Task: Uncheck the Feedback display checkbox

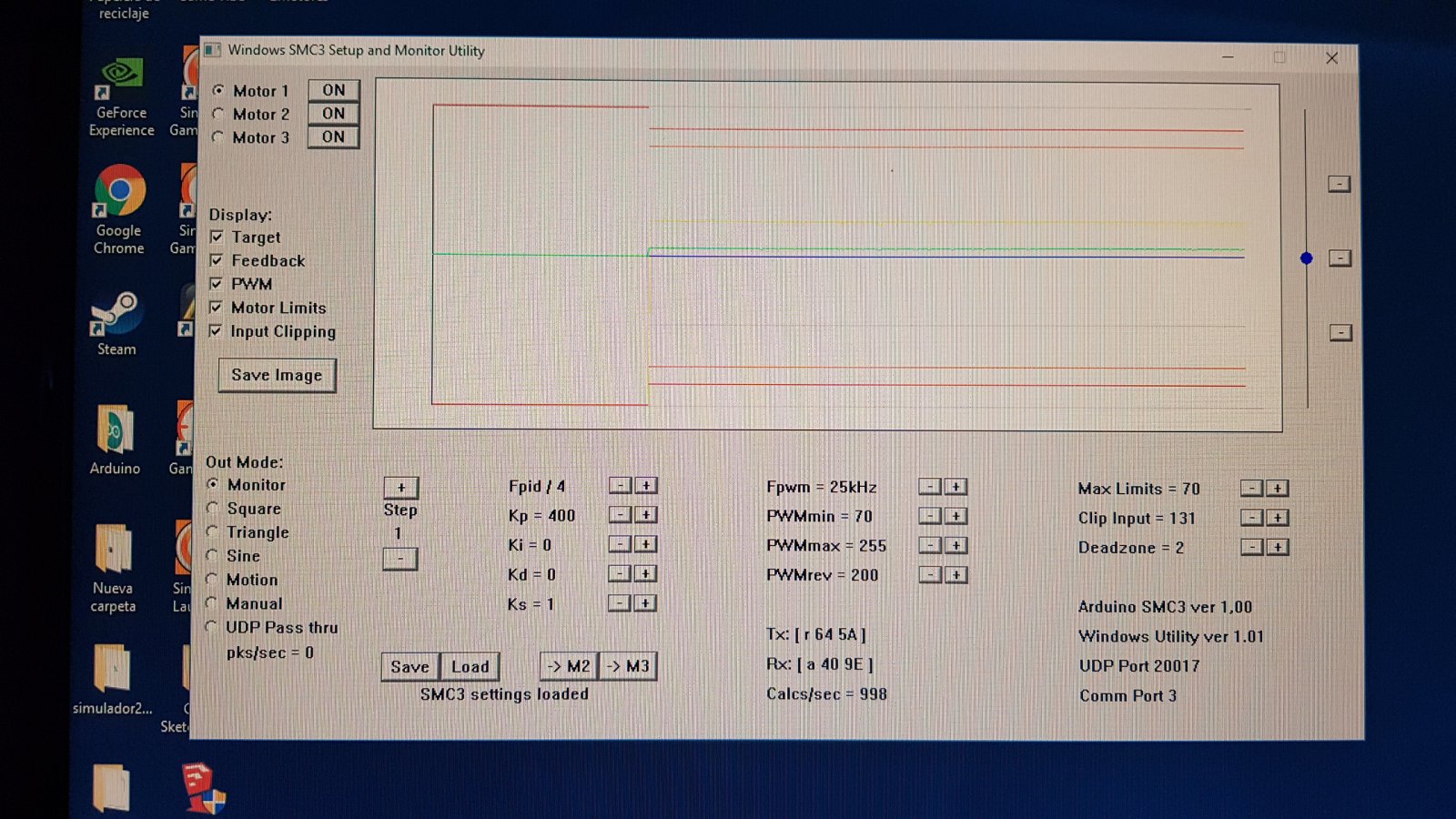Action: tap(217, 260)
